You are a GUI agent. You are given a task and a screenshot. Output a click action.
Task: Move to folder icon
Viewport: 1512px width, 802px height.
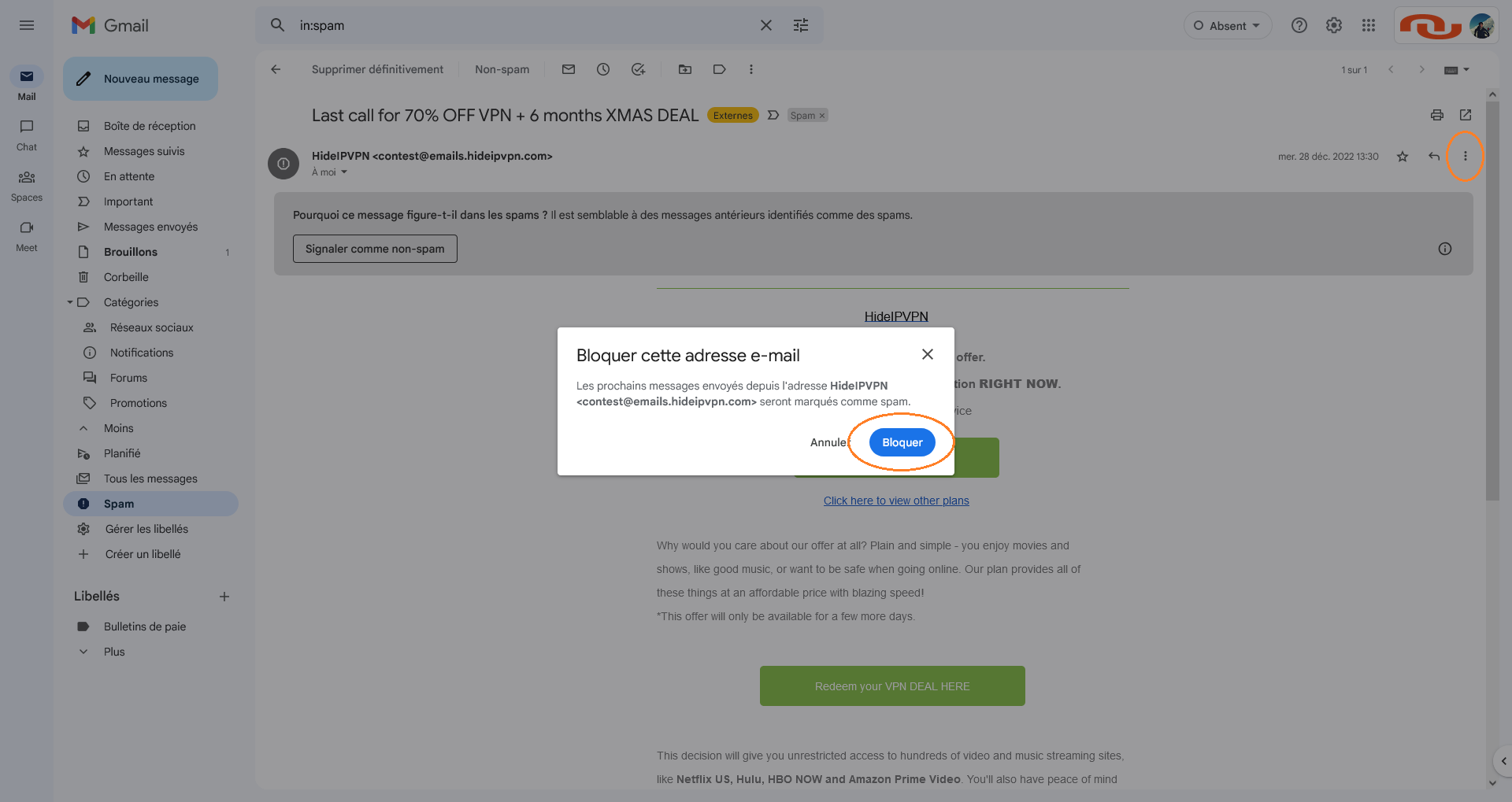pos(685,69)
